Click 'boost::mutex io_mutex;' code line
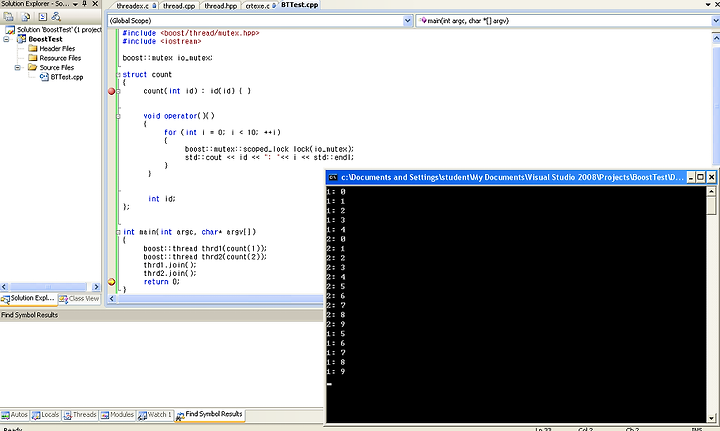This screenshot has width=720, height=431. [x=167, y=58]
